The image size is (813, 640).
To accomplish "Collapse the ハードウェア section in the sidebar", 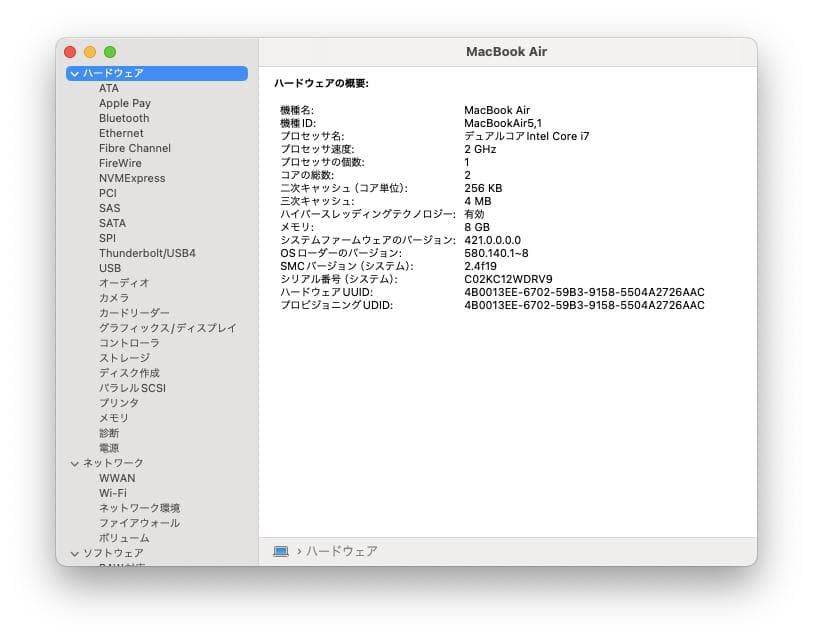I will click(74, 73).
